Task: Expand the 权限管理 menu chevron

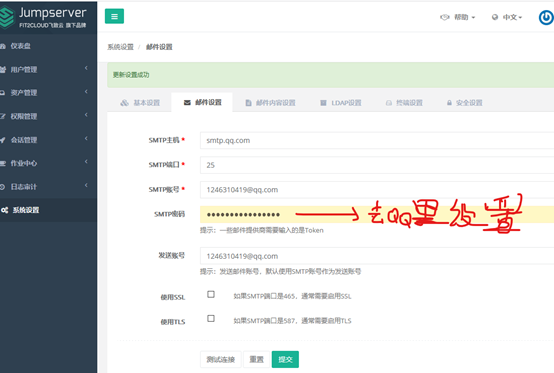Action: click(86, 115)
